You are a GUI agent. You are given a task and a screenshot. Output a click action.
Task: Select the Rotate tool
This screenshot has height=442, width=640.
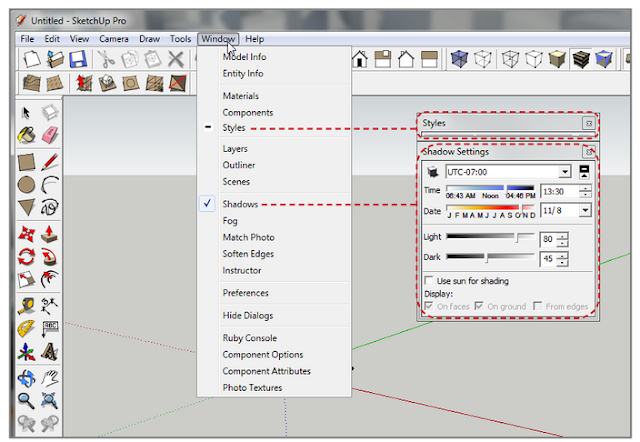pyautogui.click(x=26, y=257)
